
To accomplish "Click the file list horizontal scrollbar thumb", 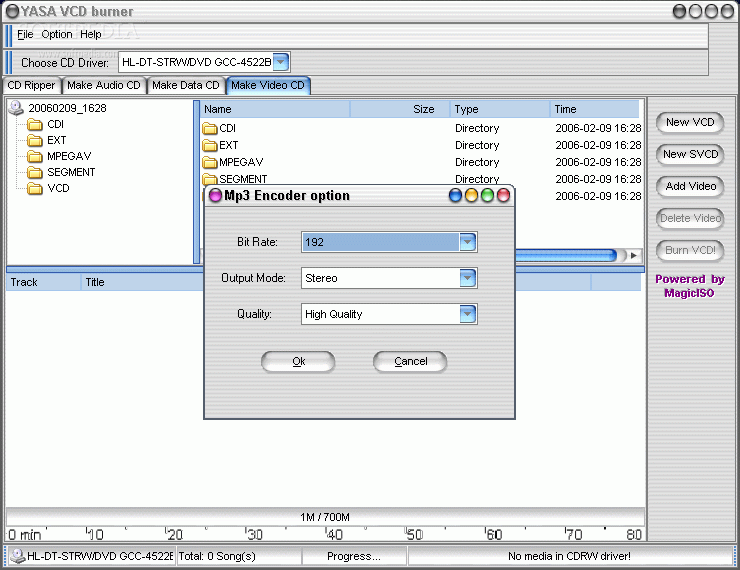I will point(566,256).
